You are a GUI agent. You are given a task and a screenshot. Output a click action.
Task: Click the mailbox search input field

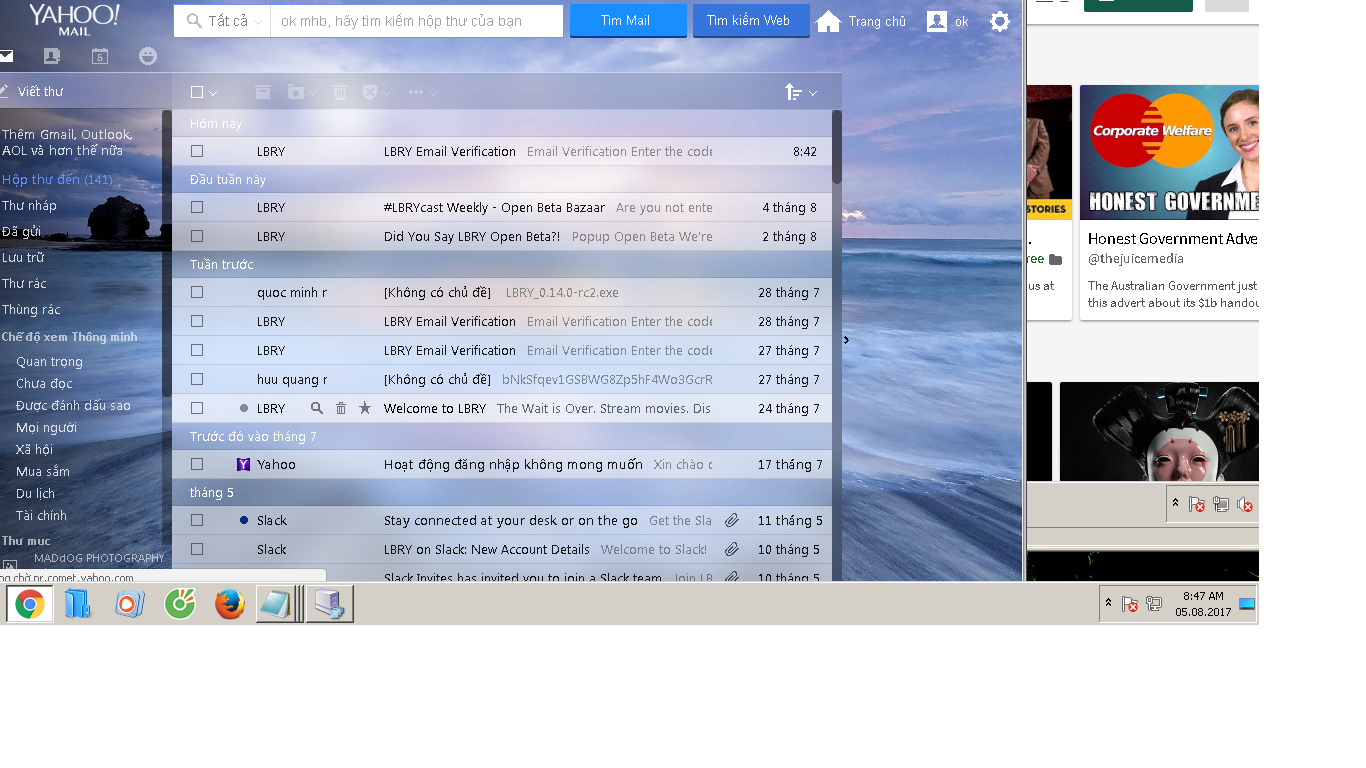click(416, 21)
